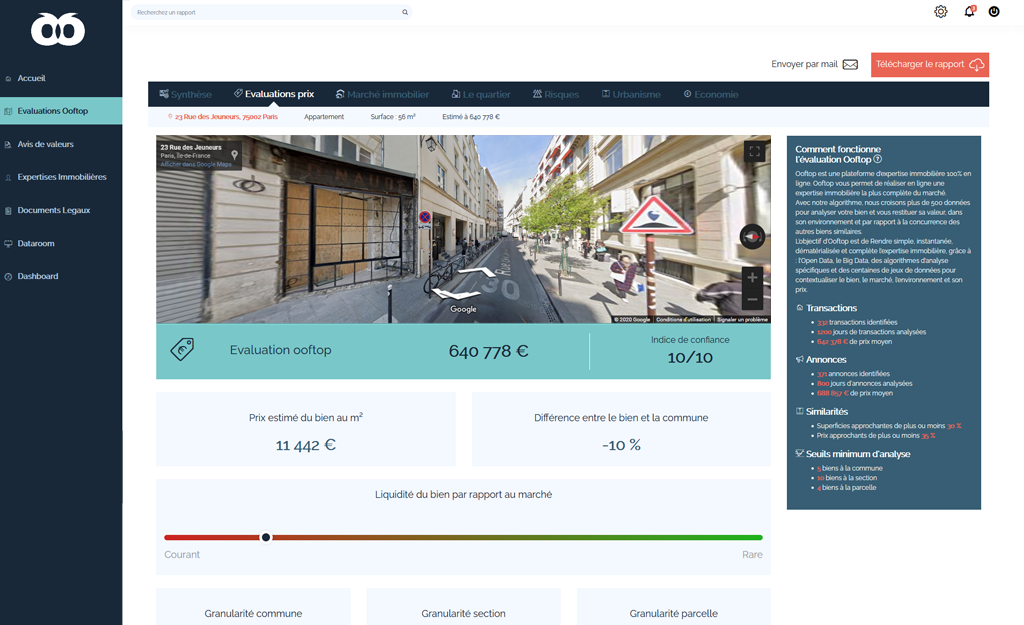Switch to the Economie tab
Viewport: 1024px width, 625px height.
tap(711, 94)
